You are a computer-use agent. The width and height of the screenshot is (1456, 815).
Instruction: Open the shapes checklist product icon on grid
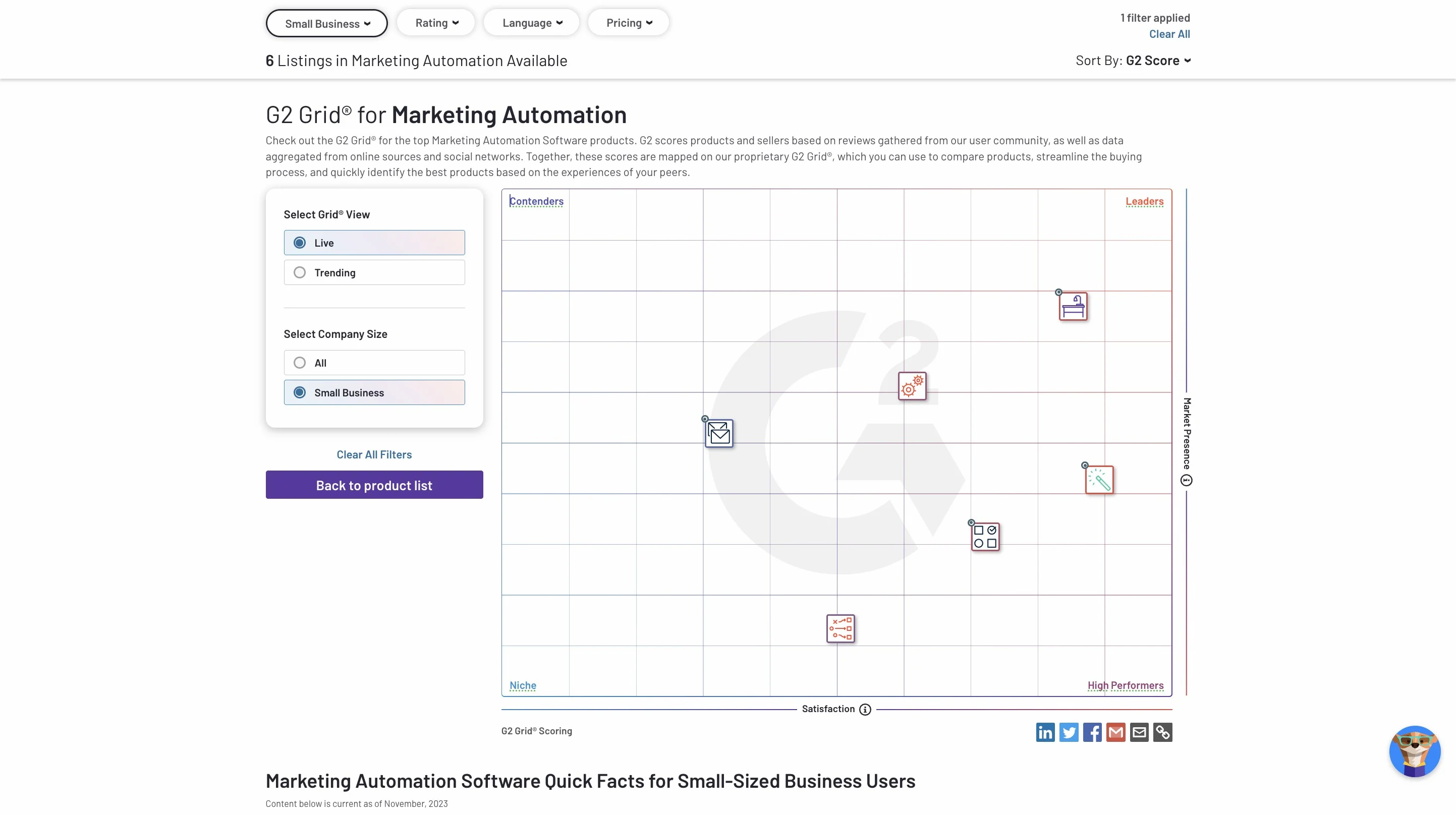[x=985, y=537]
